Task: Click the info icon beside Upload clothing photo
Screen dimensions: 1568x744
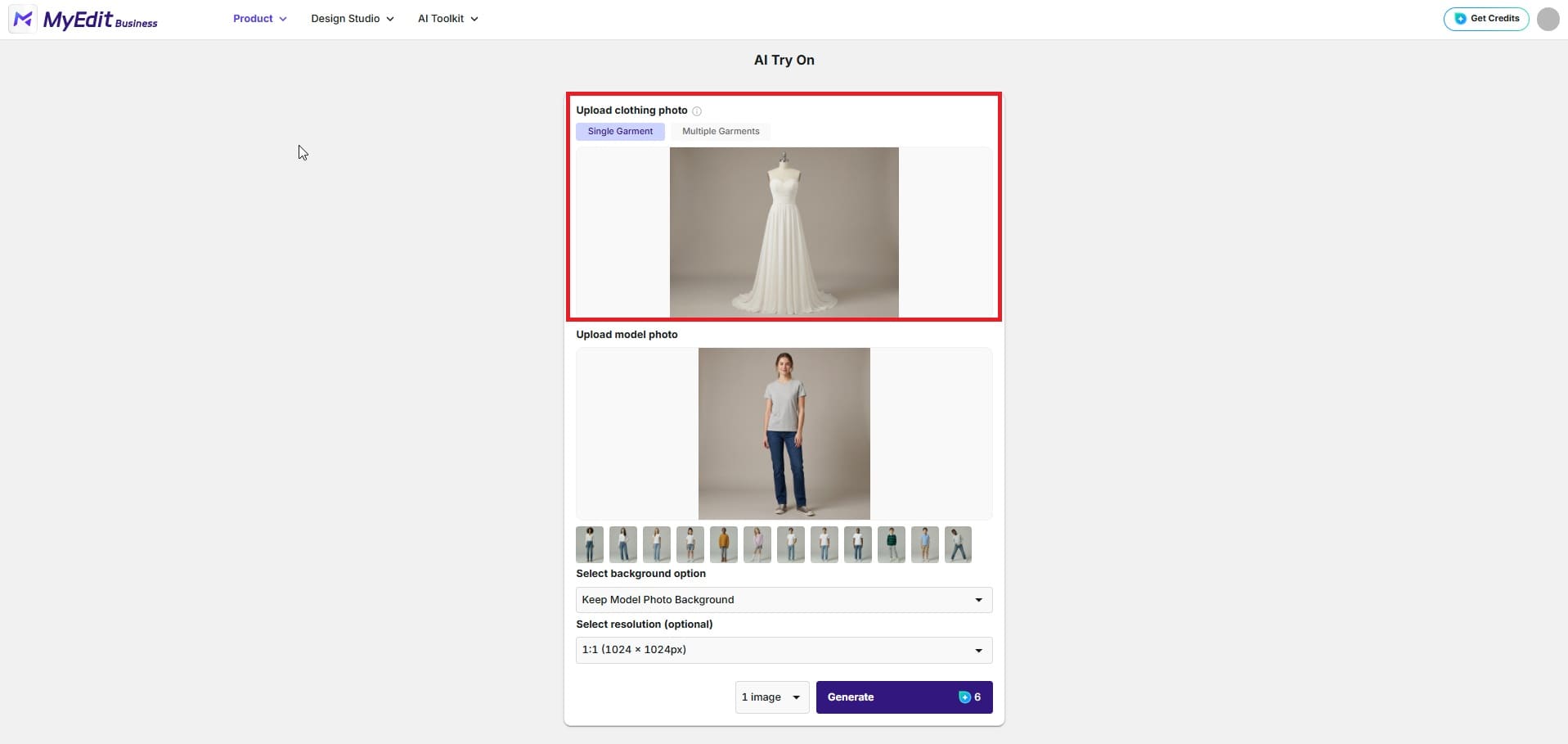Action: pos(696,110)
